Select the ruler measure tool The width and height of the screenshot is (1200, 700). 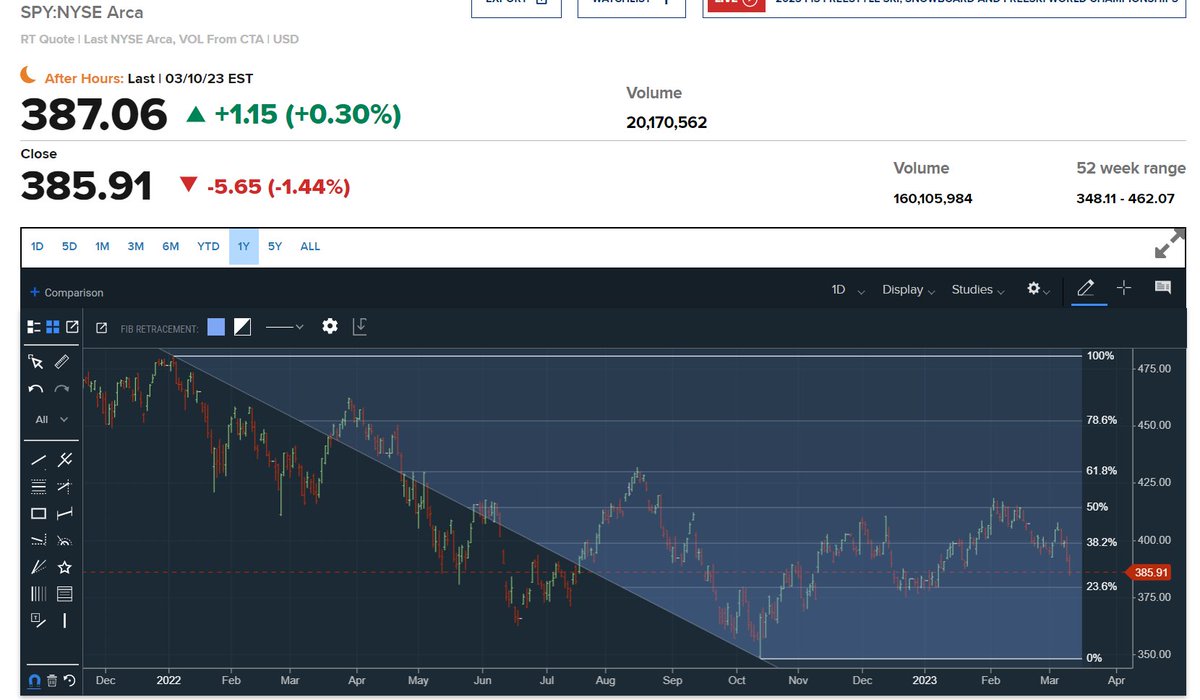[x=62, y=362]
